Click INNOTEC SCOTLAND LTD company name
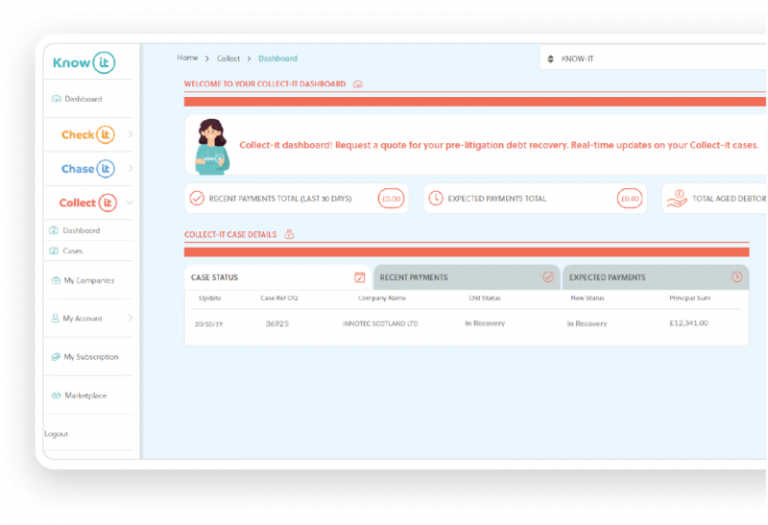This screenshot has width=768, height=525. tap(381, 324)
